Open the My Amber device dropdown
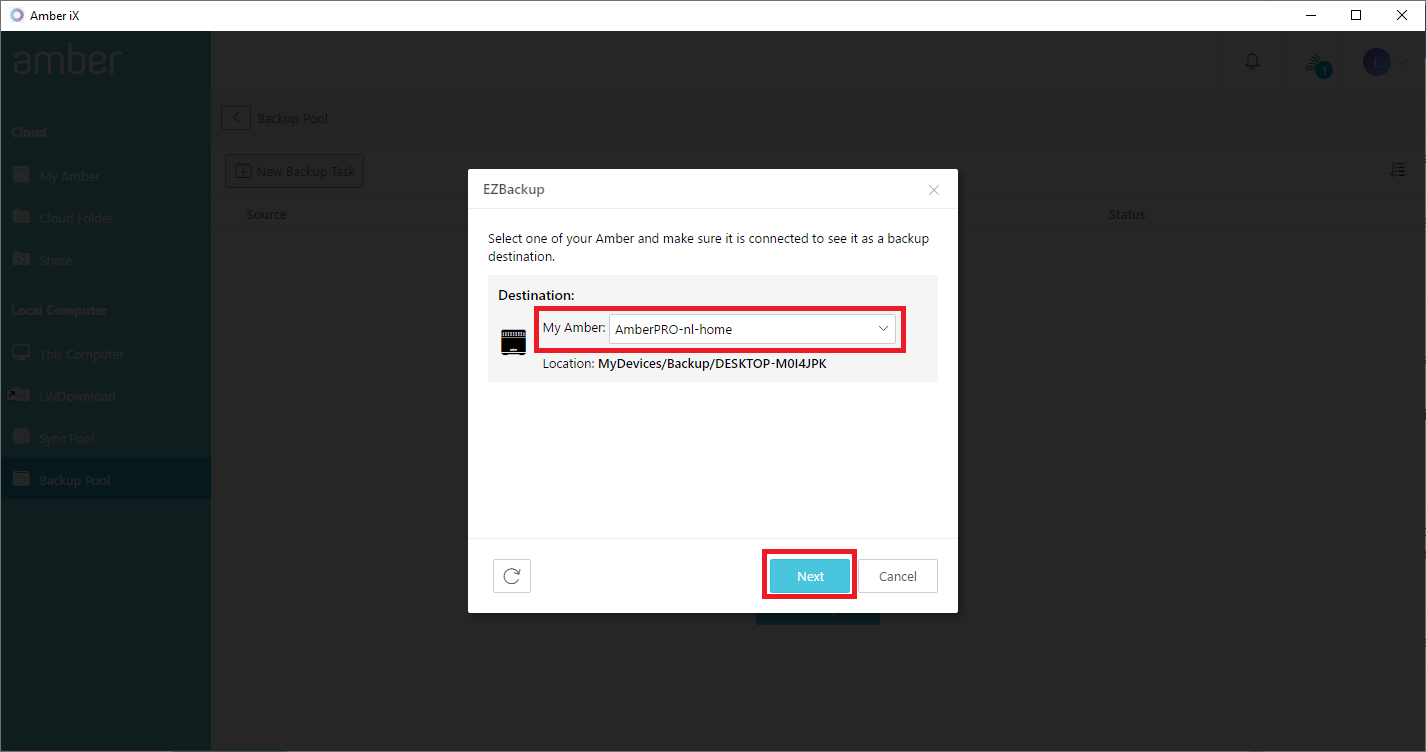 [752, 329]
